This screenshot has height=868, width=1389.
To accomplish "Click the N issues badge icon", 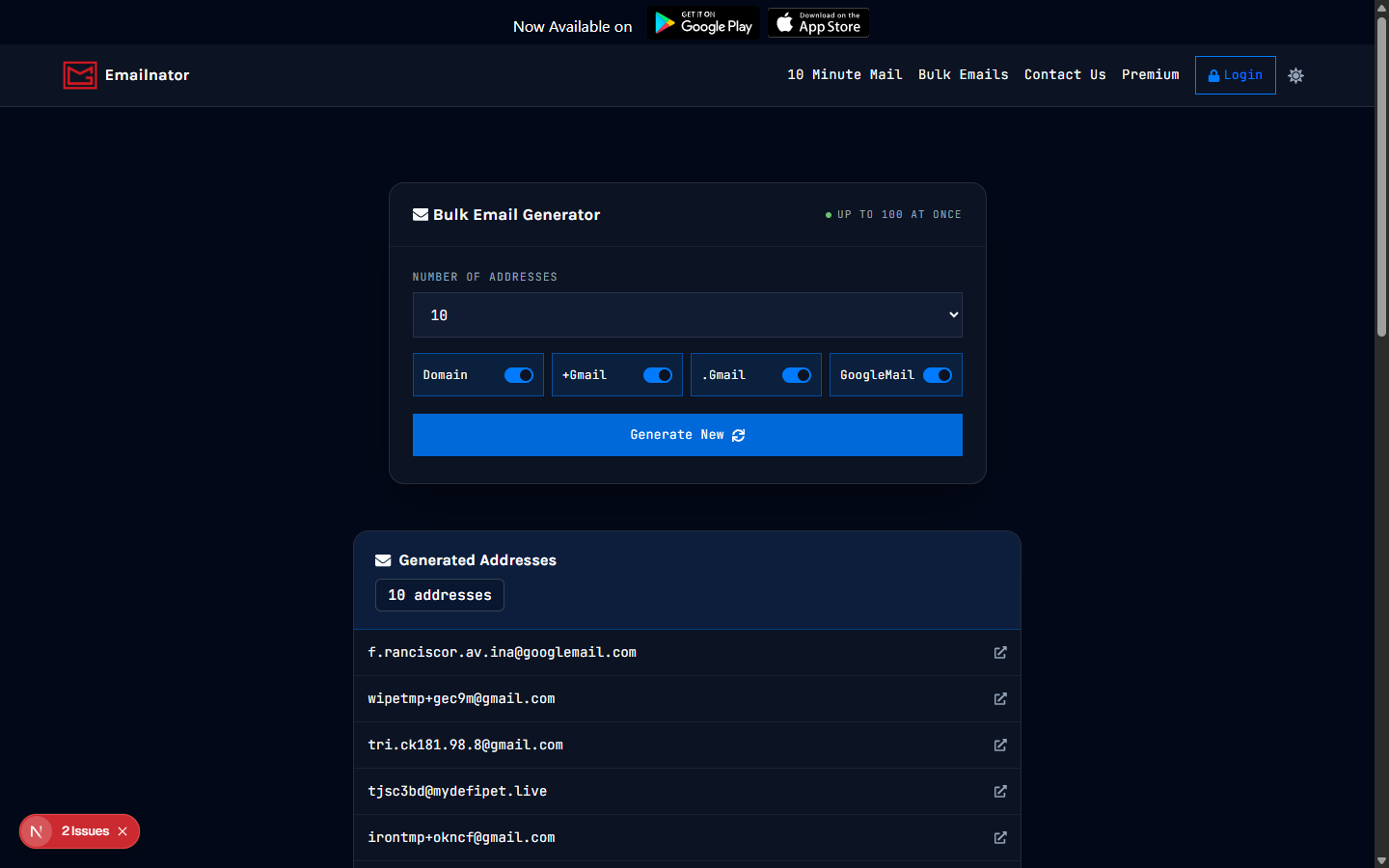I will (37, 831).
